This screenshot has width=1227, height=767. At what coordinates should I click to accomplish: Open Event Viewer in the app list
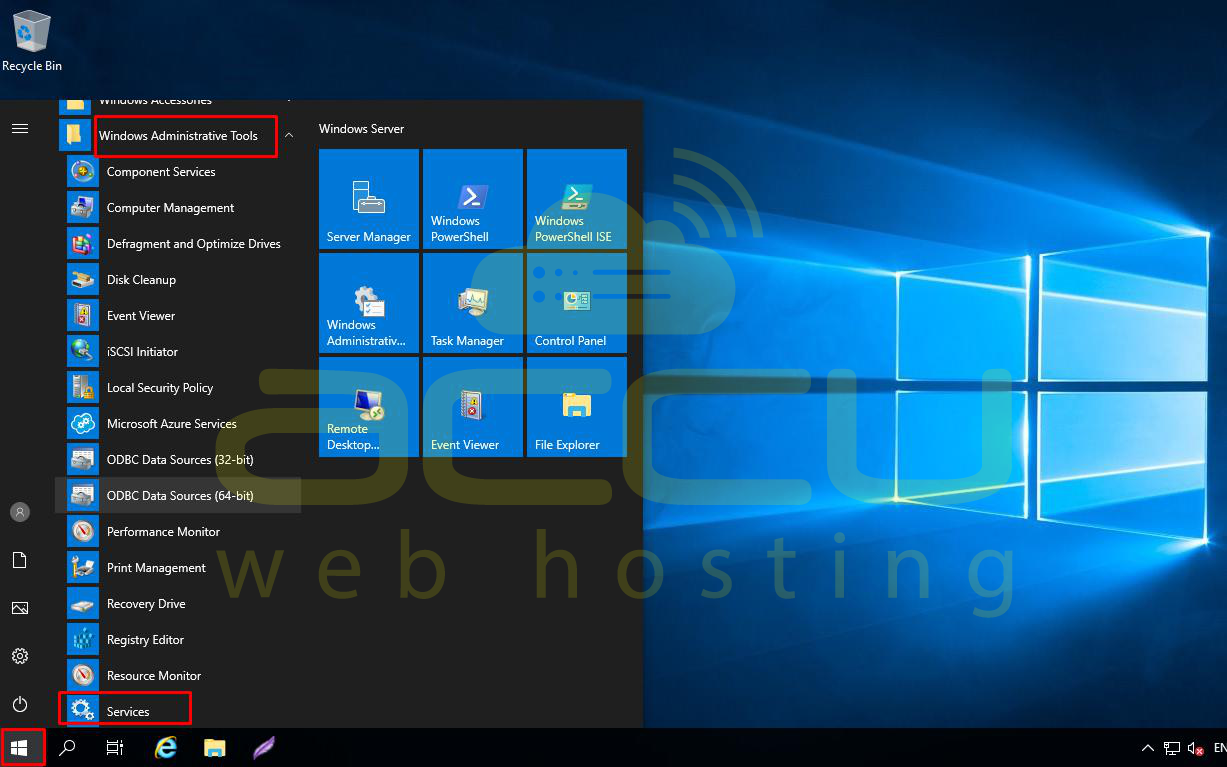pos(180,316)
